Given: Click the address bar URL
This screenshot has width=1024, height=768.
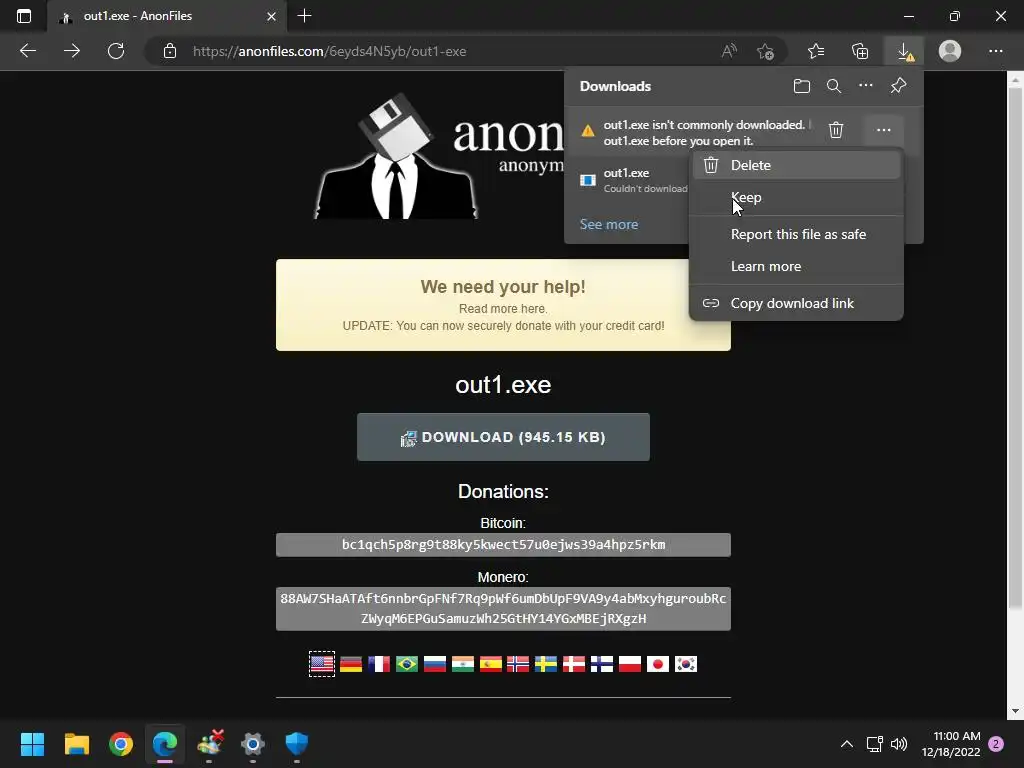Looking at the screenshot, I should click(x=330, y=51).
